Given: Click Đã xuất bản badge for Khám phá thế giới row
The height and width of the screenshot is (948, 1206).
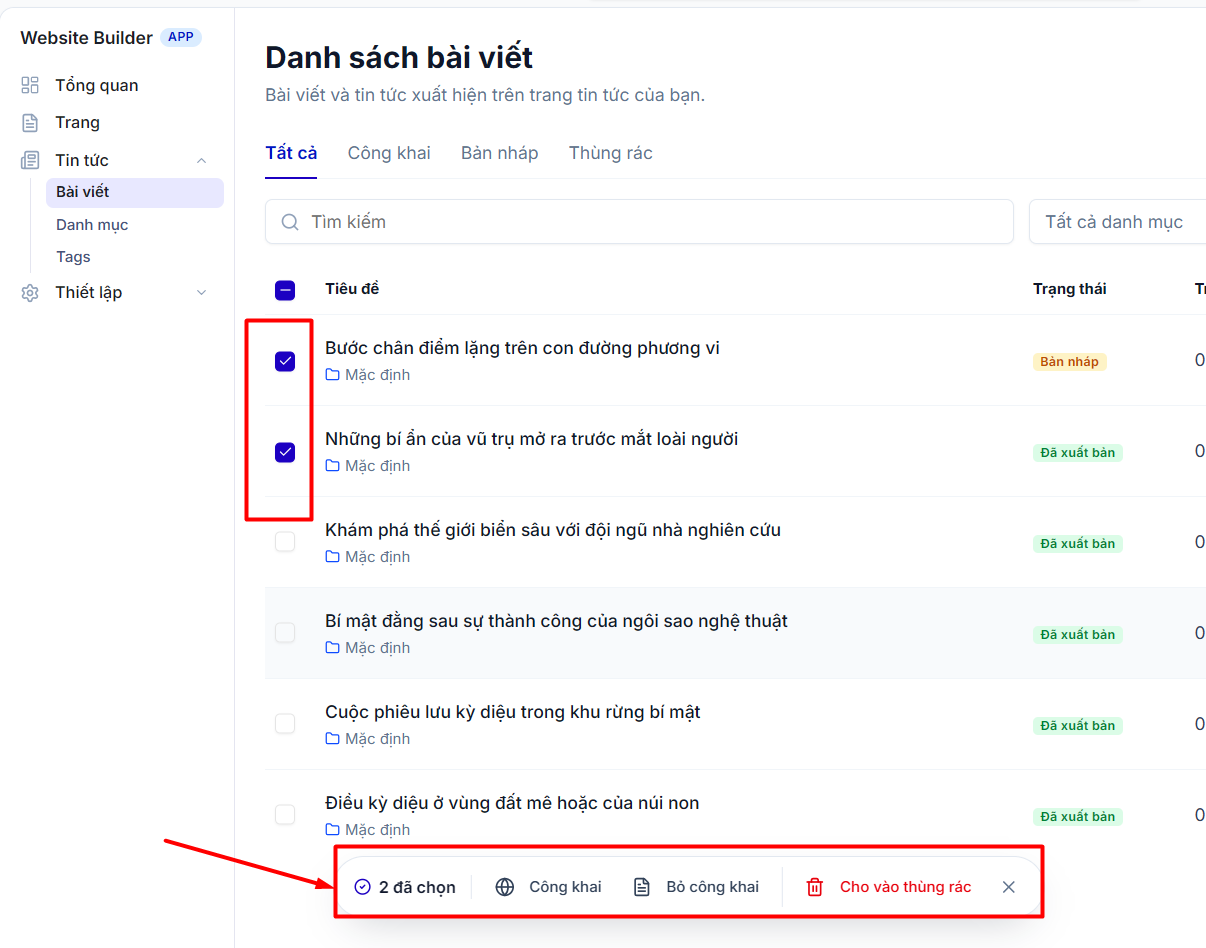Looking at the screenshot, I should 1078,544.
